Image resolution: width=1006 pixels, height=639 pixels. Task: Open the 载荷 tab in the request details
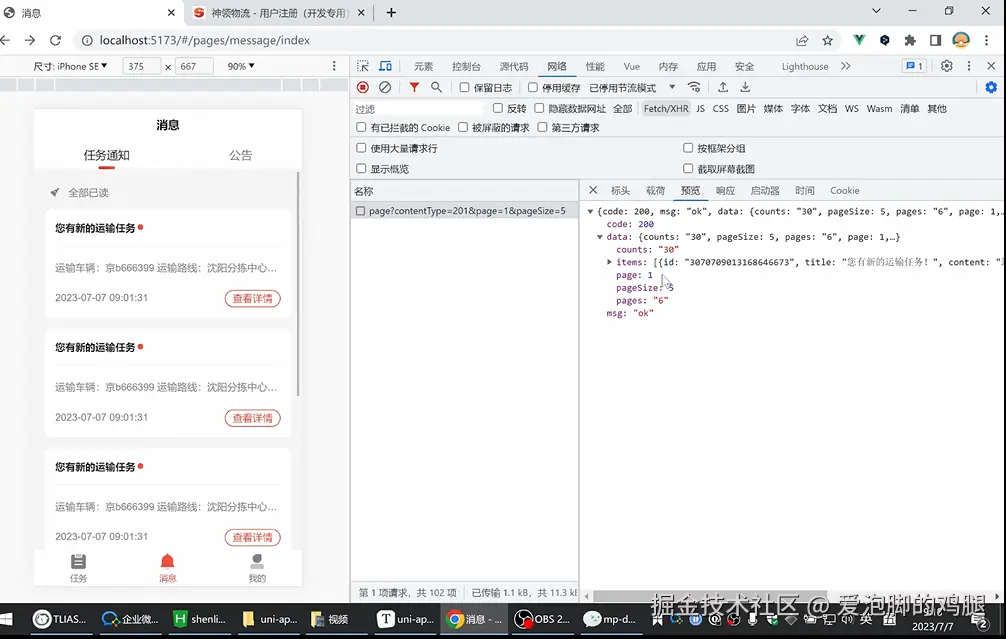pos(655,191)
